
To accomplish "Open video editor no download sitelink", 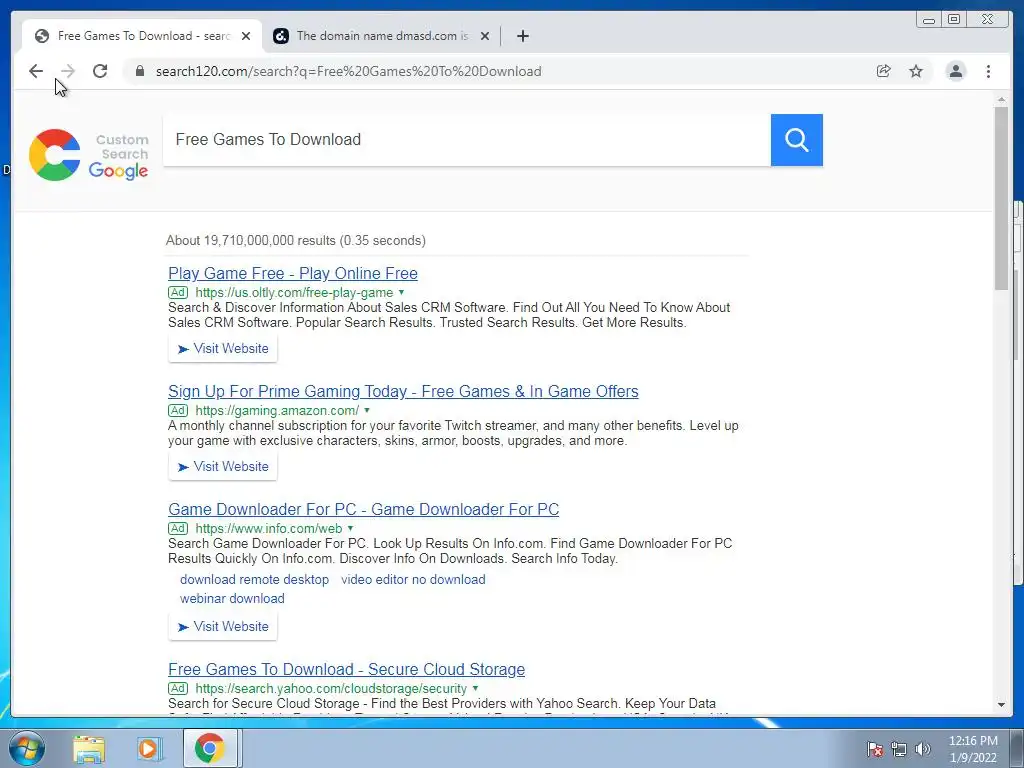I will click(x=413, y=579).
